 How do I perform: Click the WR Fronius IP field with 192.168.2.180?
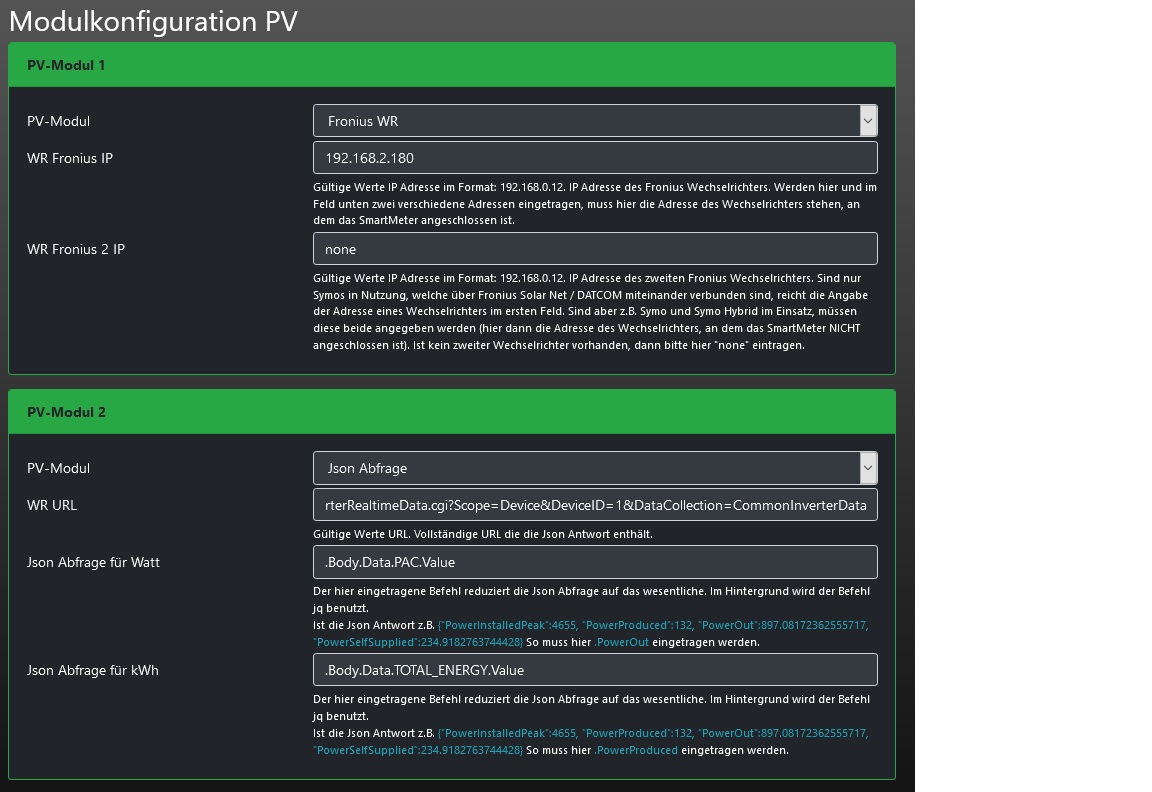pyautogui.click(x=595, y=158)
